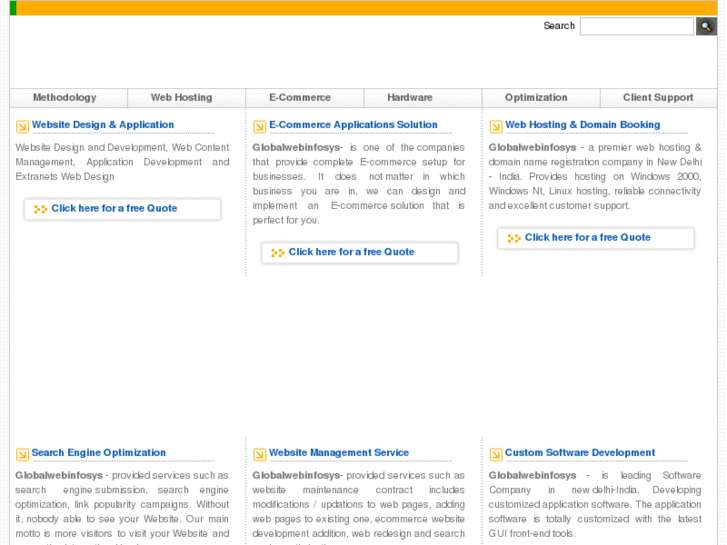The image size is (727, 545).
Task: Request free quote under Website Design section
Action: pos(114,209)
